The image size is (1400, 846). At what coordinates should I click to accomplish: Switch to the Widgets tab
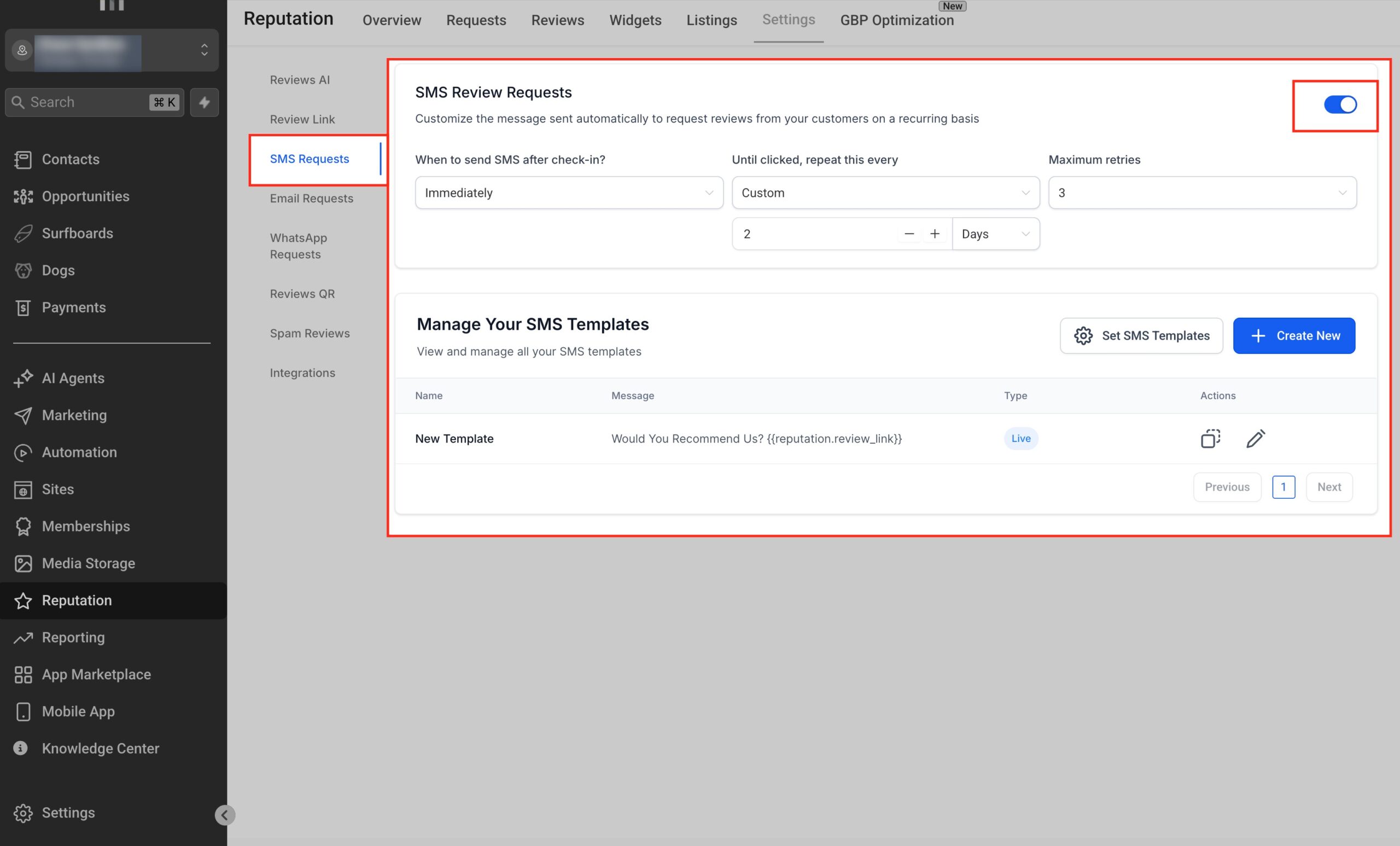[635, 20]
